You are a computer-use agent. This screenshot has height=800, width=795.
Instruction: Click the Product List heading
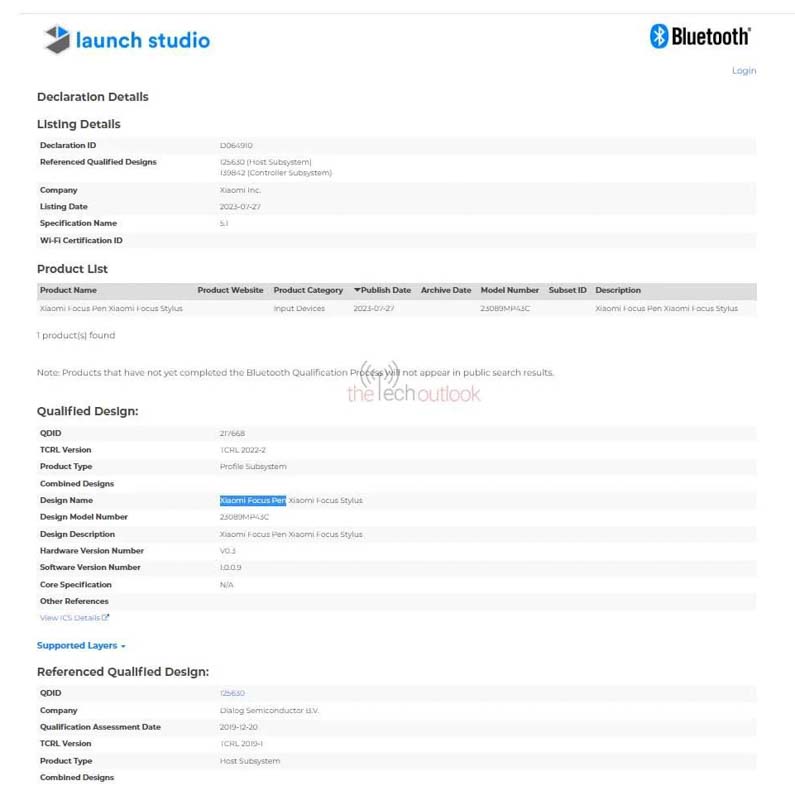click(72, 269)
